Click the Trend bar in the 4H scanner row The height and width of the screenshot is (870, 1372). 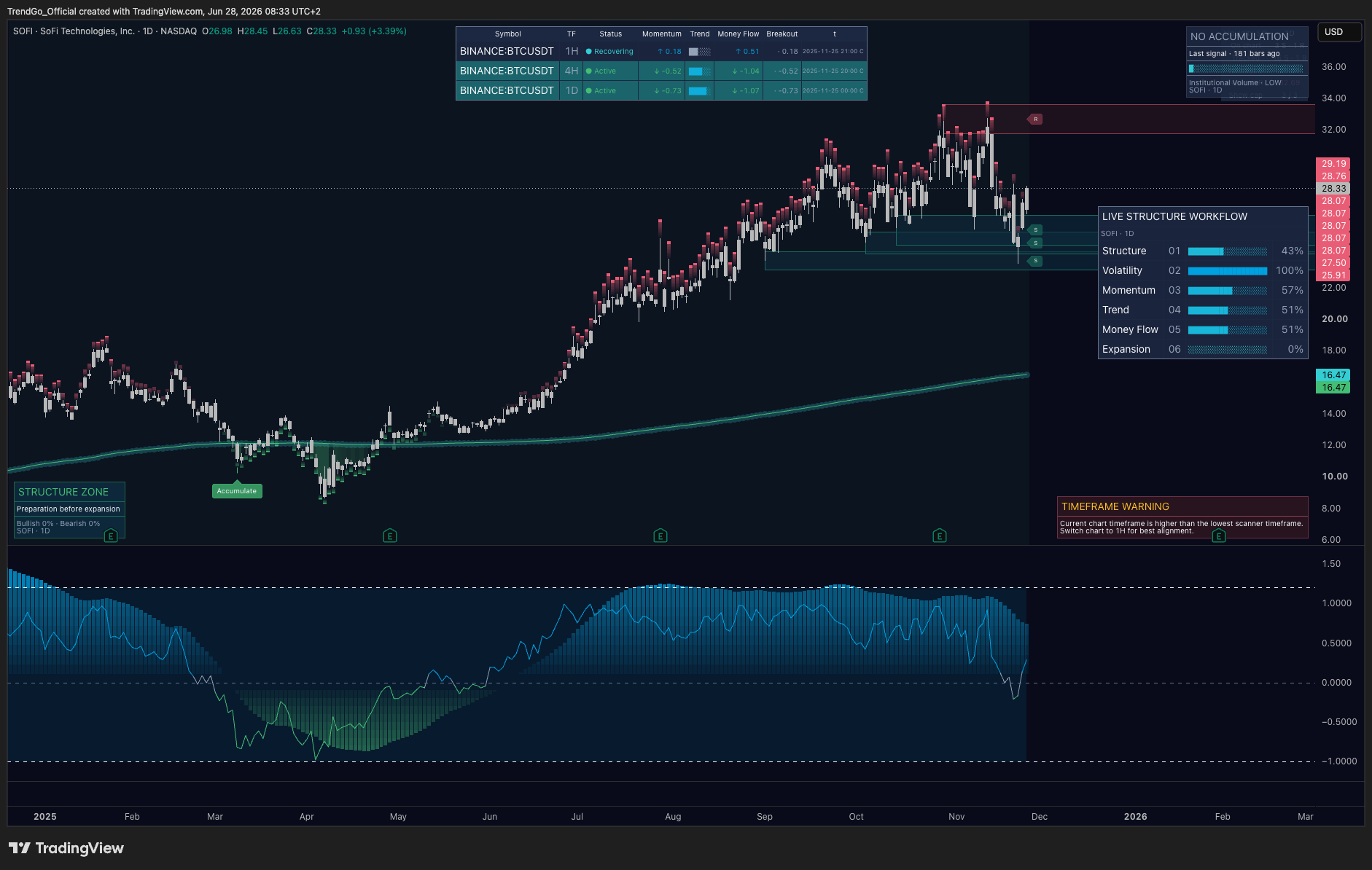click(x=700, y=71)
